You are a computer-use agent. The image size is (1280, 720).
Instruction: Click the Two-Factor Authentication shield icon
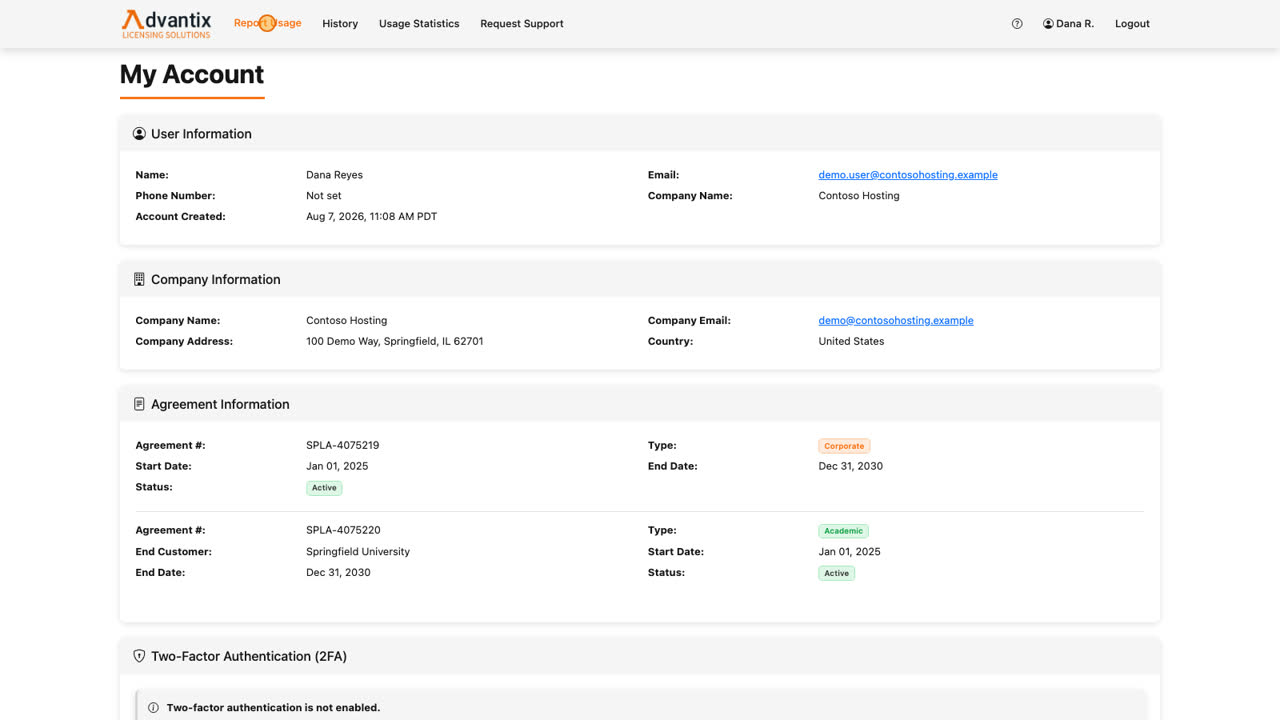tap(139, 657)
